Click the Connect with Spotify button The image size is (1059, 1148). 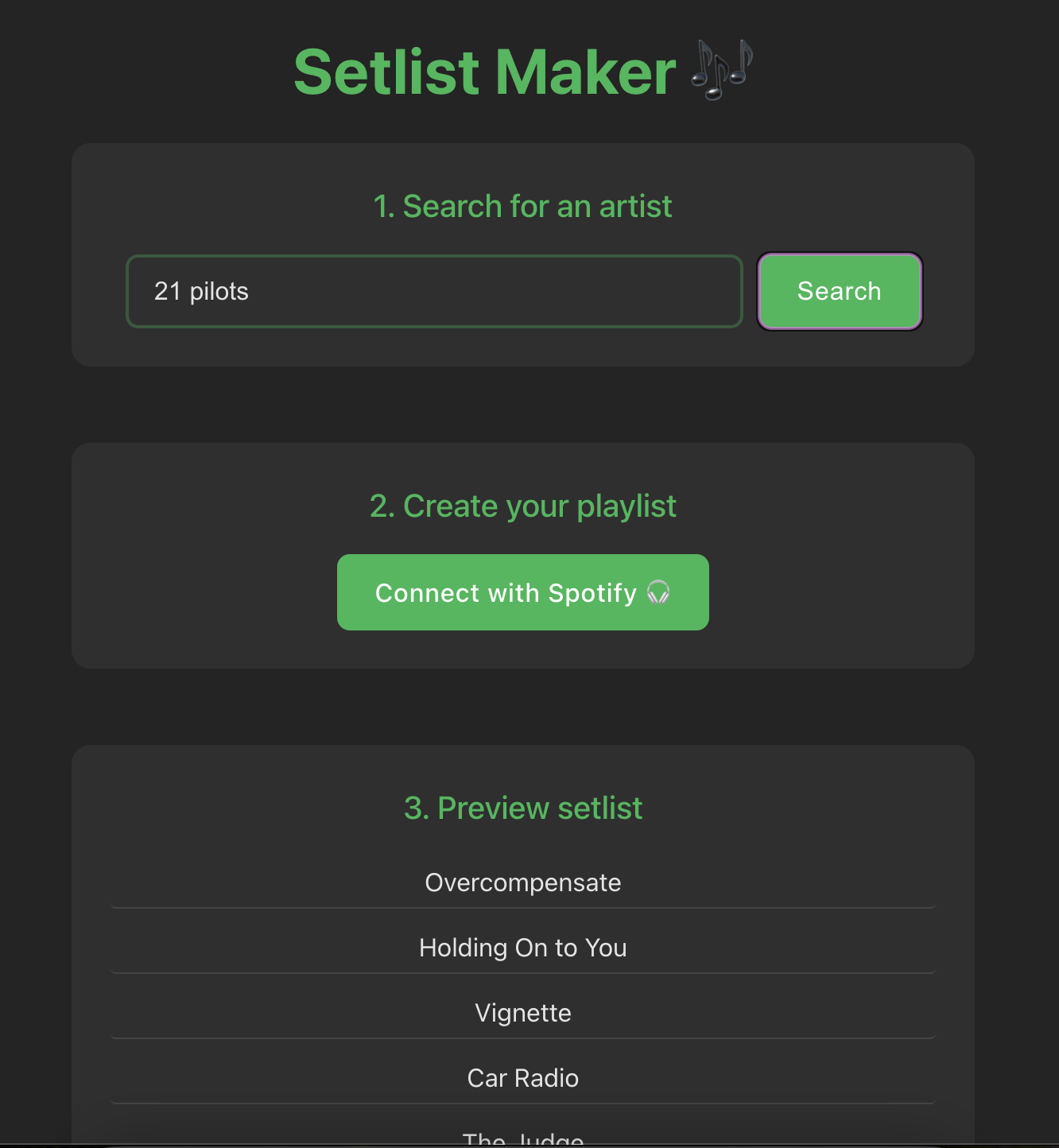coord(522,592)
